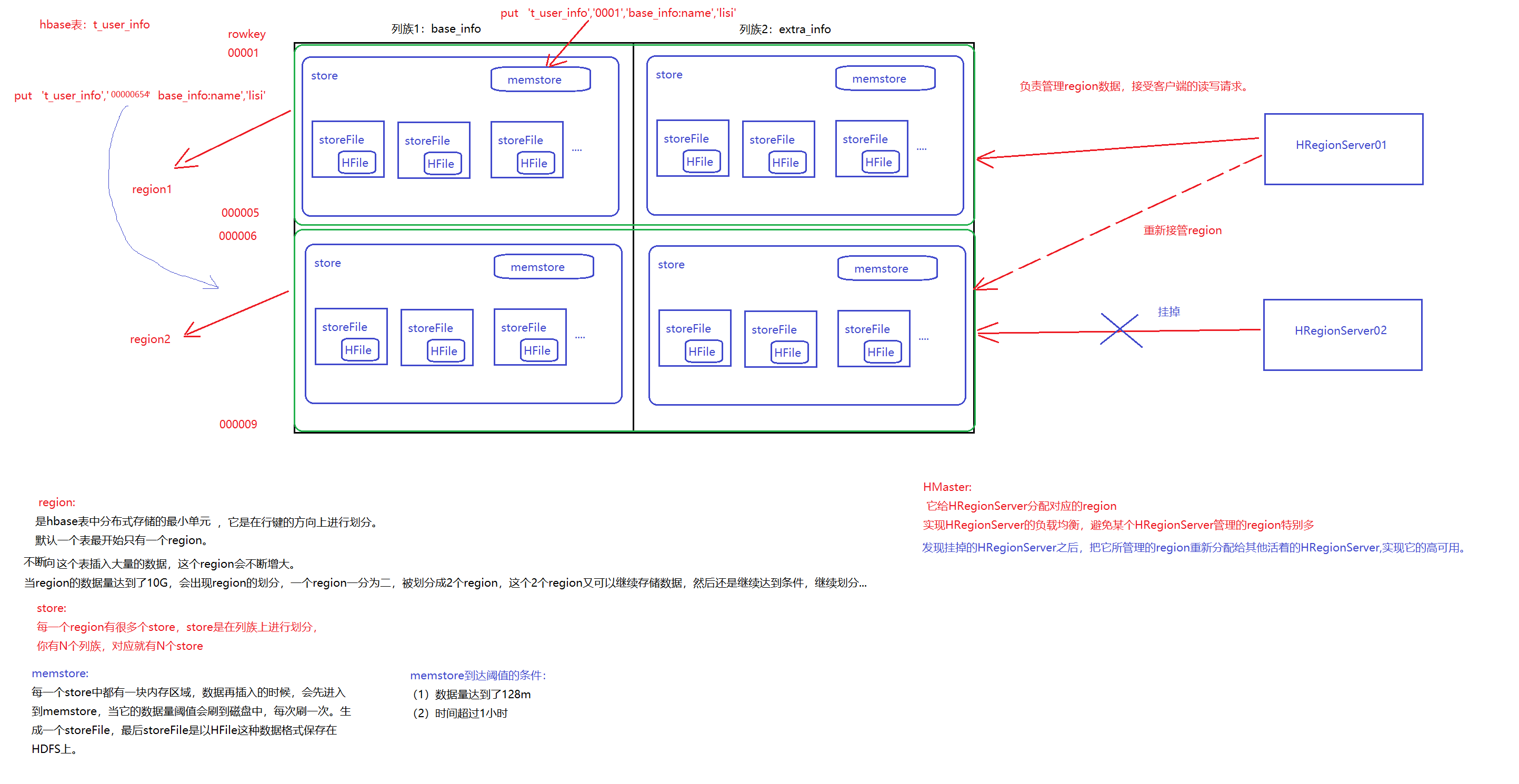Select the rowkey value '000009'
1519x784 pixels.
coord(238,425)
